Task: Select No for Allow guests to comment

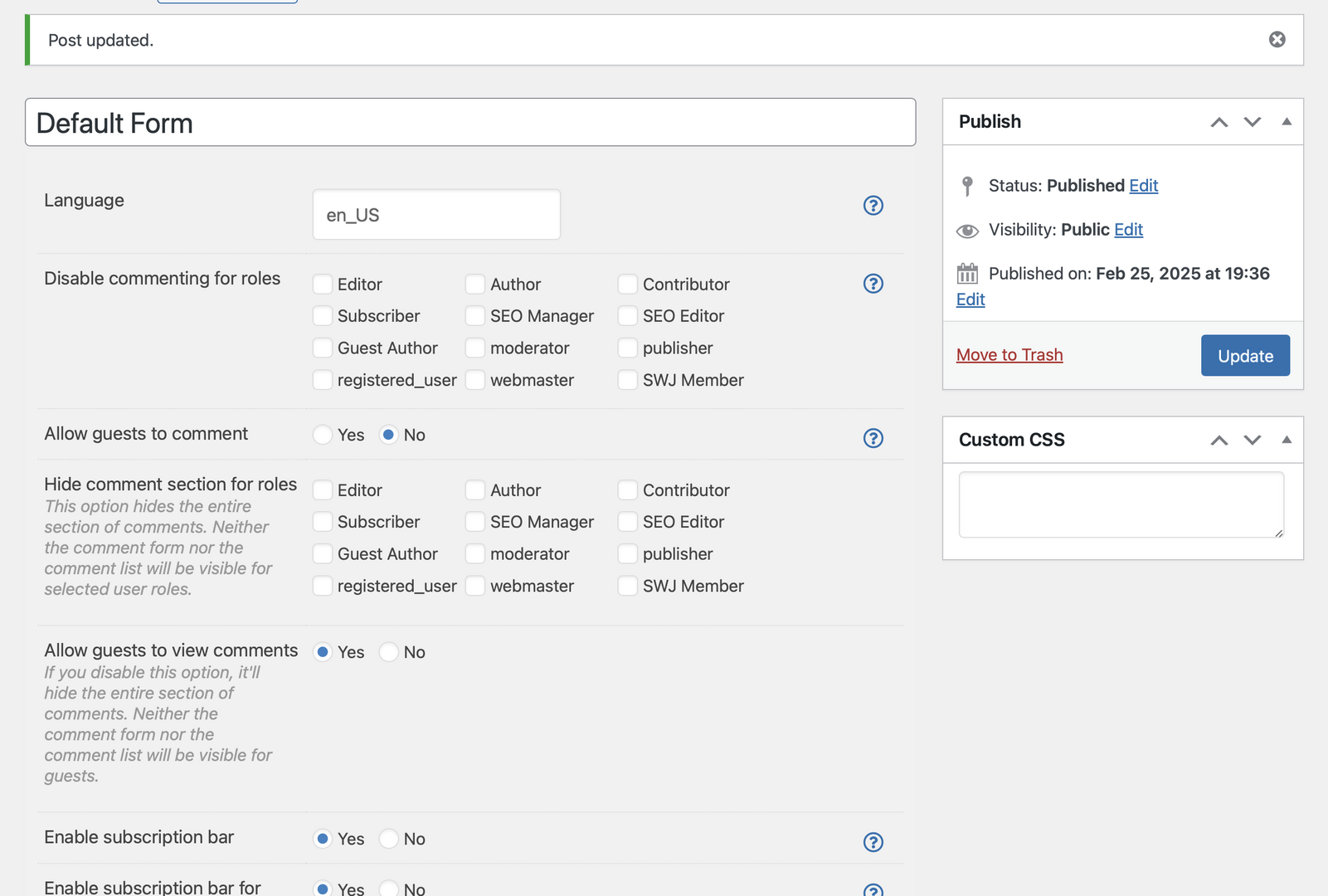Action: pos(389,435)
